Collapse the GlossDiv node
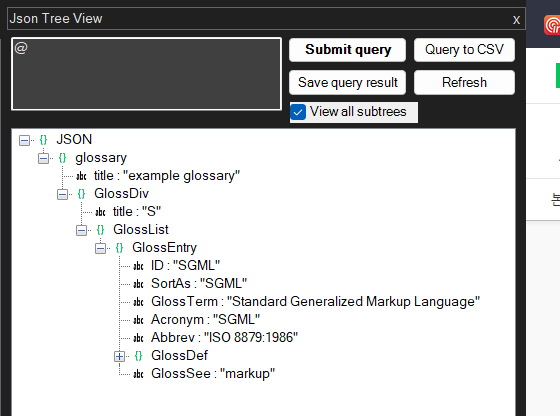The image size is (560, 416). point(62,194)
